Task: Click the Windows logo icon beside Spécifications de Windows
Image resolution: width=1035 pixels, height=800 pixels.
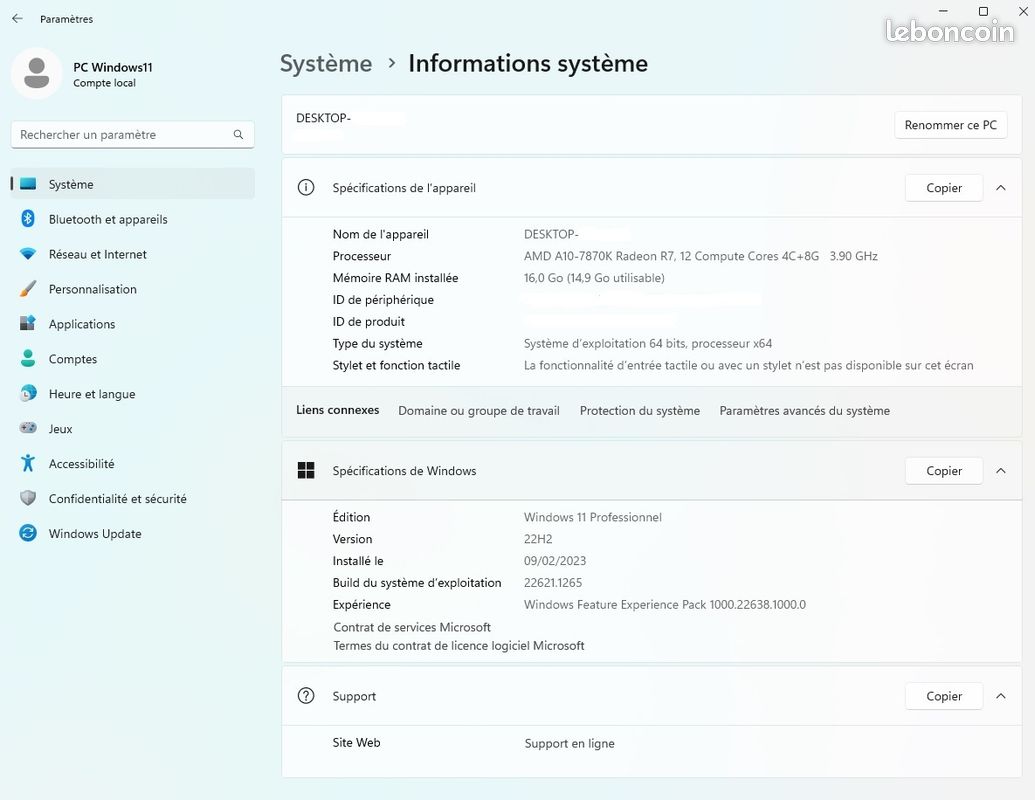Action: pos(306,470)
